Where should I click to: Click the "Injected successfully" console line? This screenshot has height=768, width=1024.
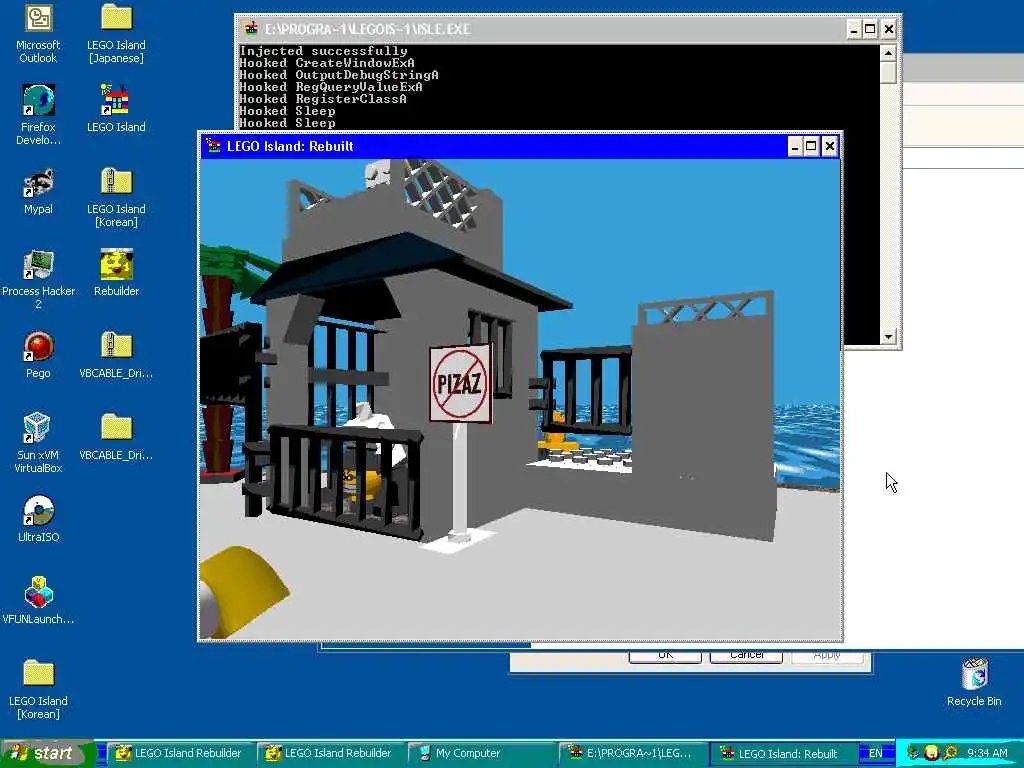323,51
